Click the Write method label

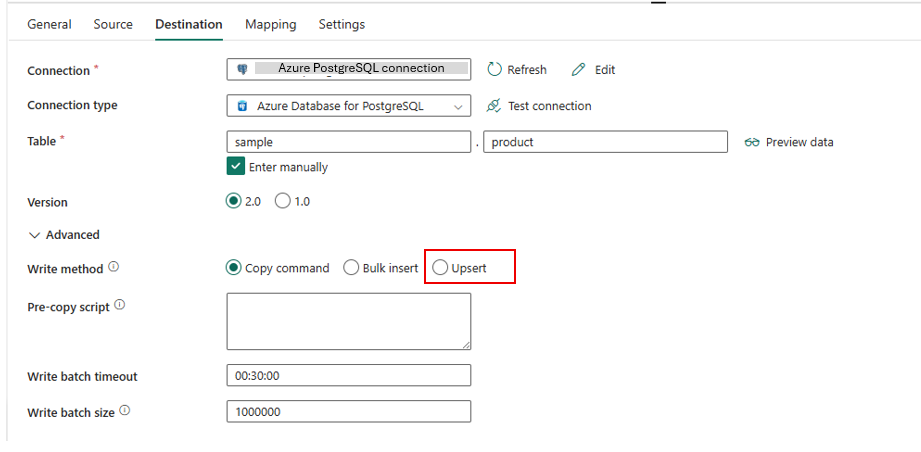65,269
